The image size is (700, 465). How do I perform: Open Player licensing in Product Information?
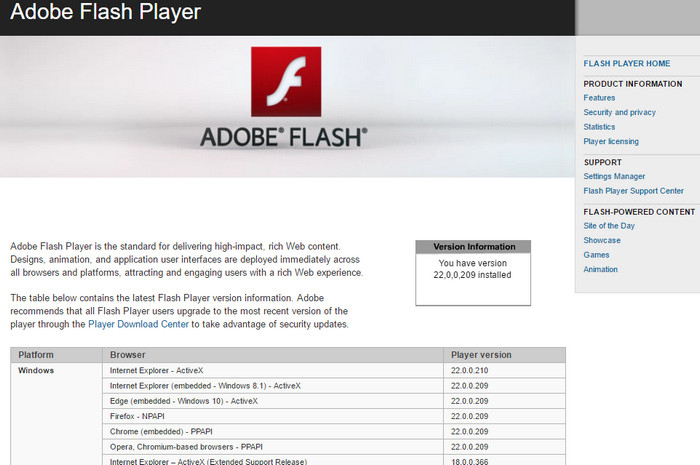click(611, 141)
